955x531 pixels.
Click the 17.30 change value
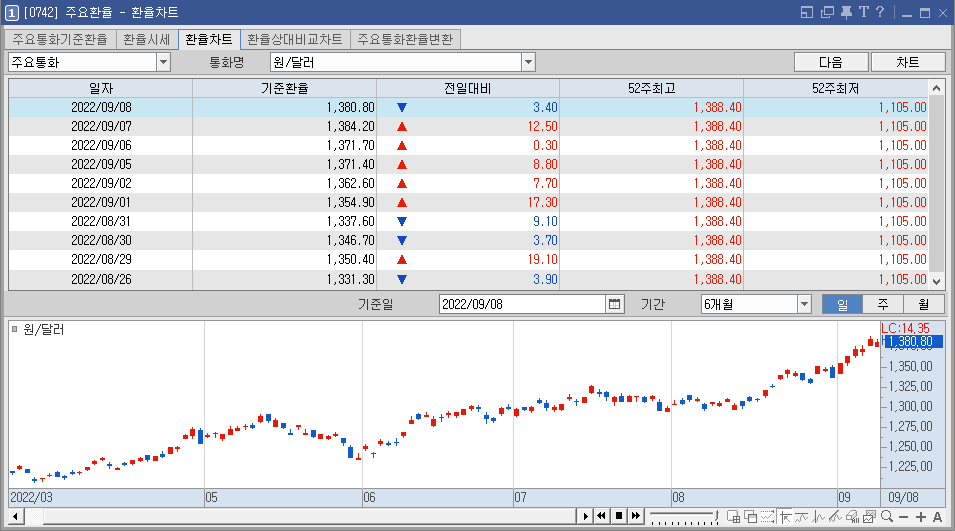pyautogui.click(x=542, y=202)
